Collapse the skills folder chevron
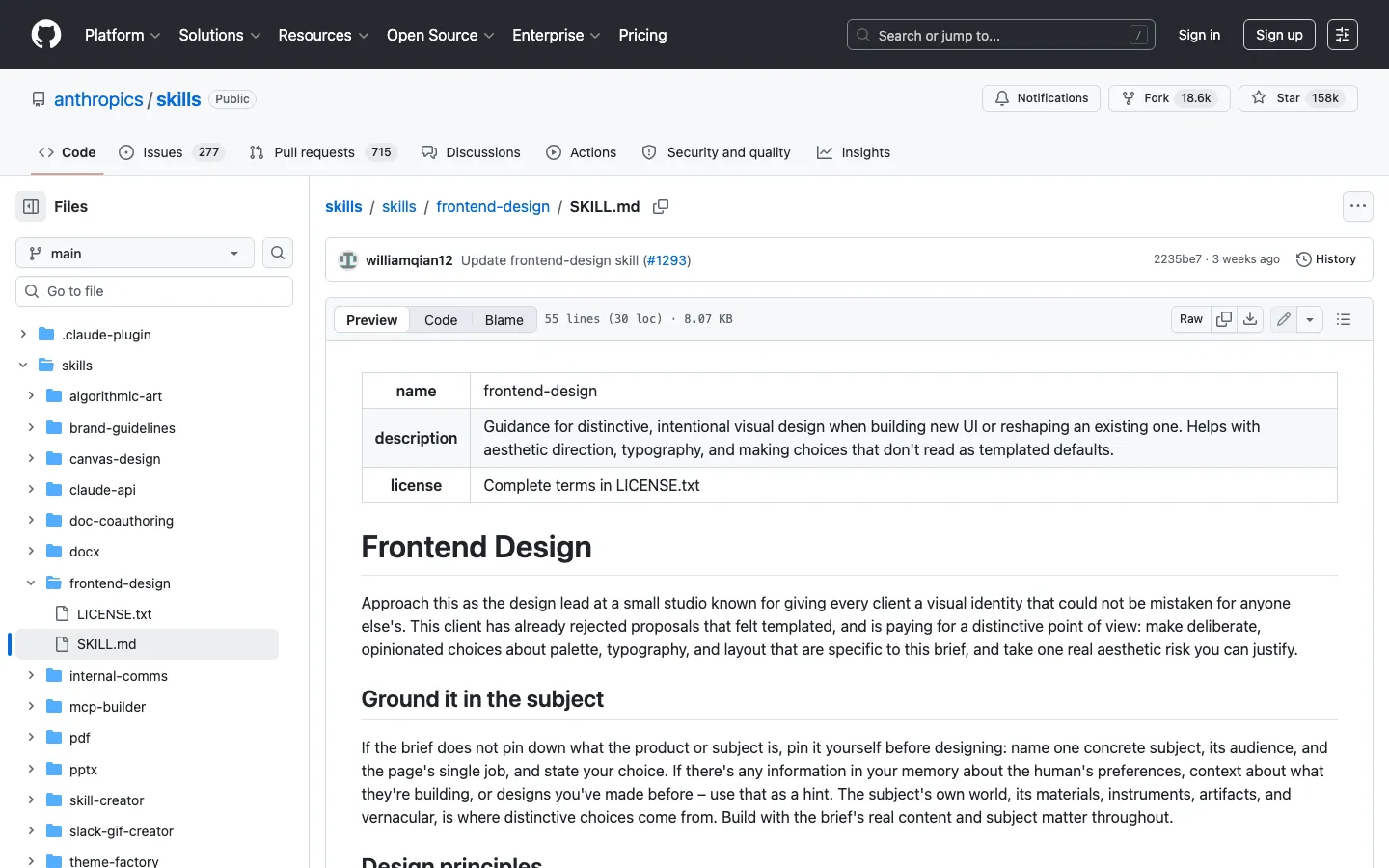Image resolution: width=1389 pixels, height=868 pixels. point(23,366)
